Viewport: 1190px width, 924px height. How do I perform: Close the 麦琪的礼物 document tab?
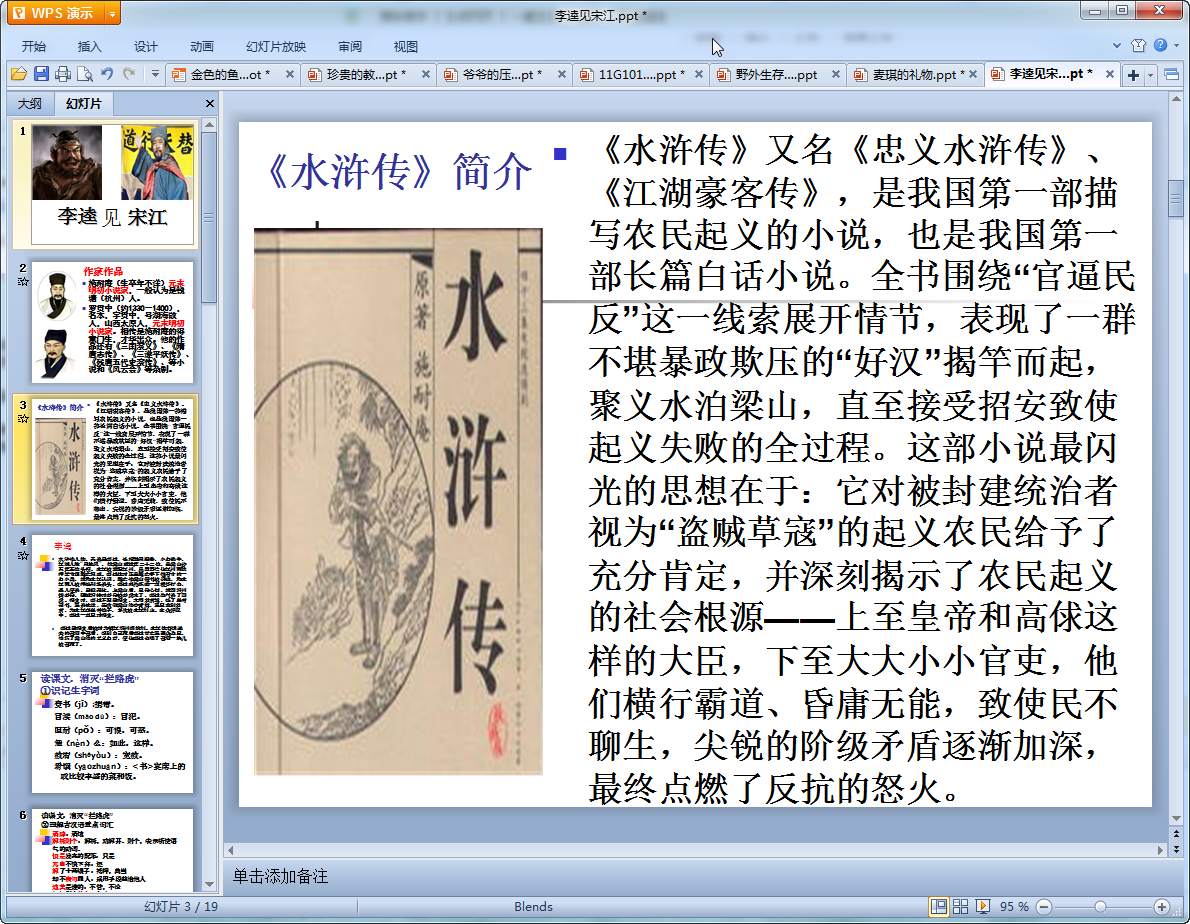pos(972,74)
